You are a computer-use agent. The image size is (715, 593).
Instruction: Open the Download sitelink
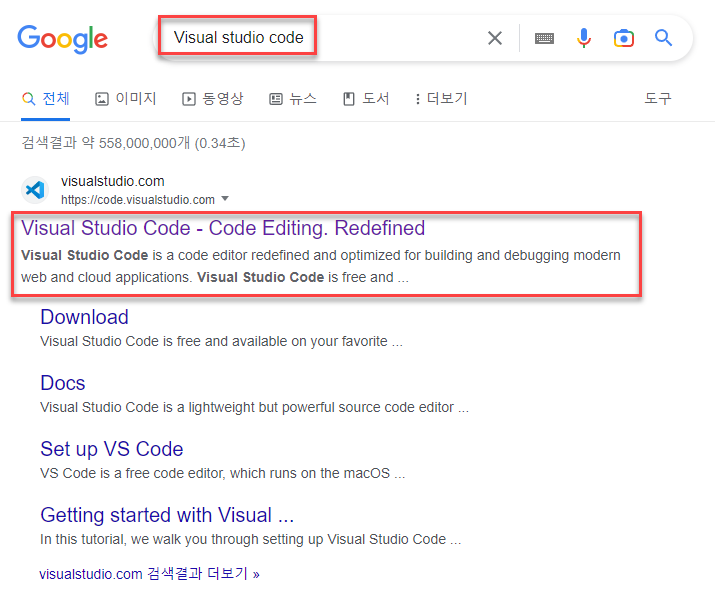(x=84, y=317)
